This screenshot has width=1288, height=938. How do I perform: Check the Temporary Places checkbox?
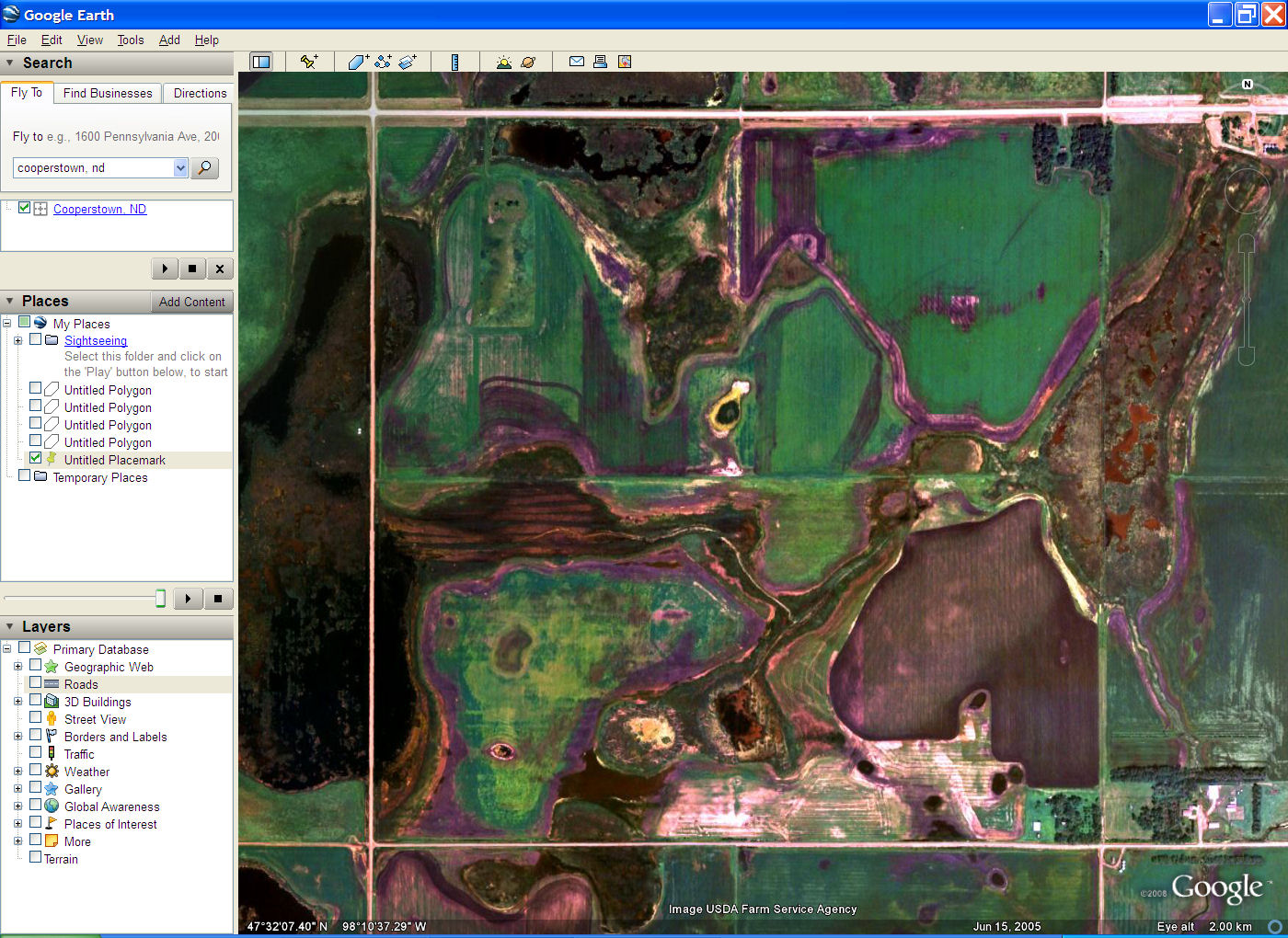(x=24, y=475)
